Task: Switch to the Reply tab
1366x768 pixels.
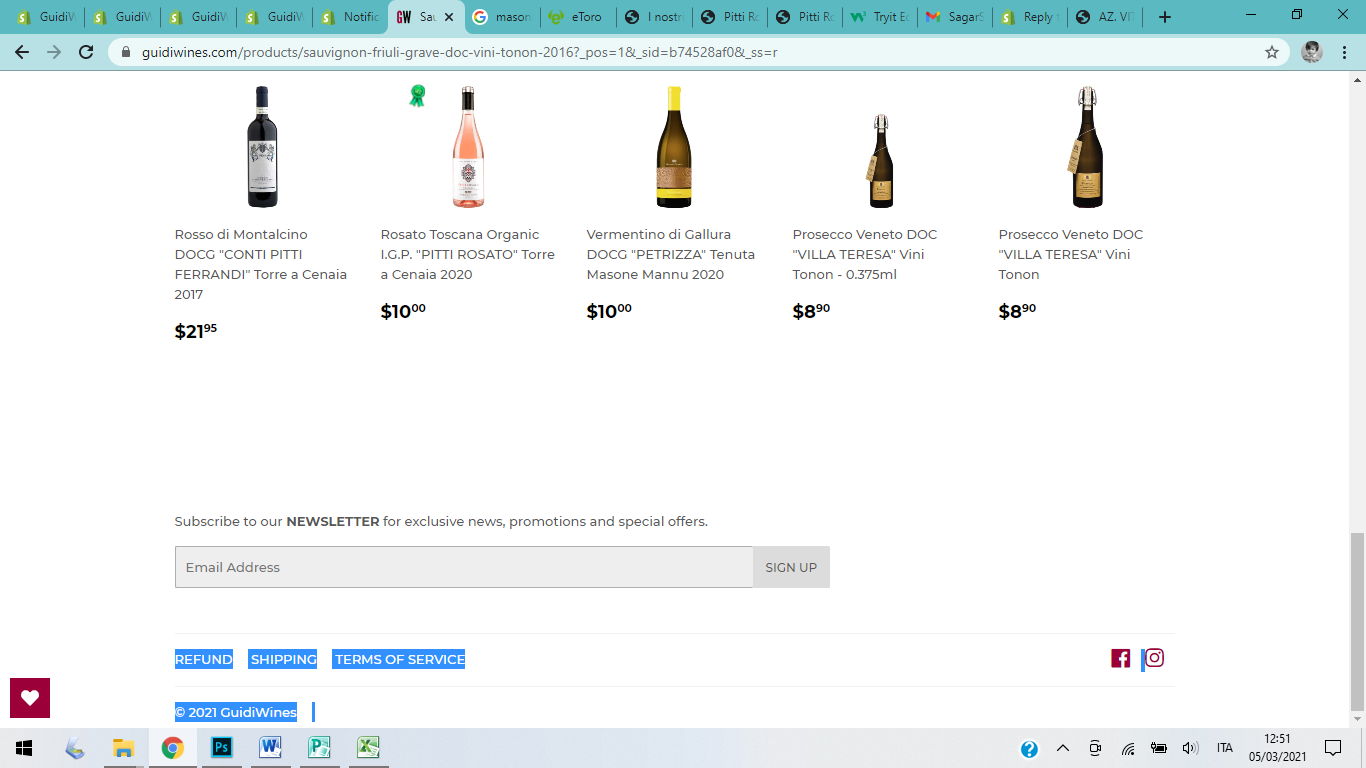Action: click(1031, 17)
